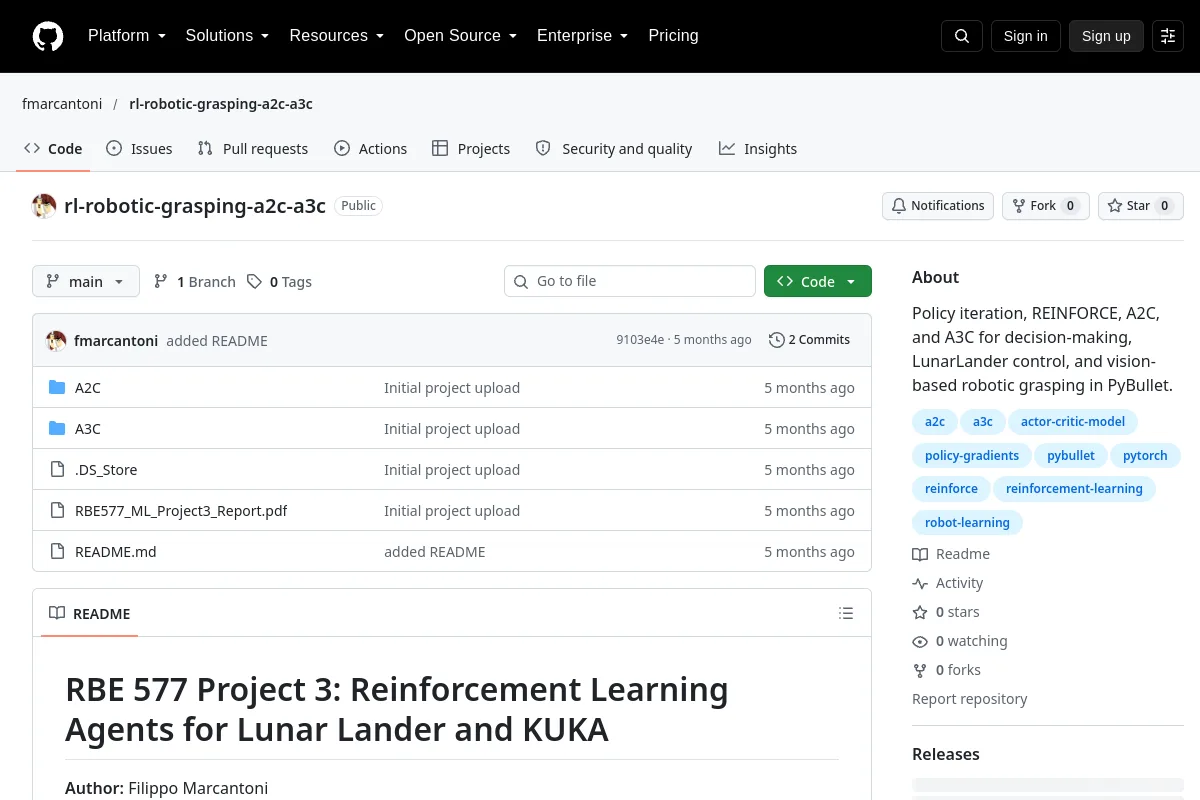Switch to the Projects tab
Image resolution: width=1200 pixels, height=800 pixels.
tap(471, 149)
